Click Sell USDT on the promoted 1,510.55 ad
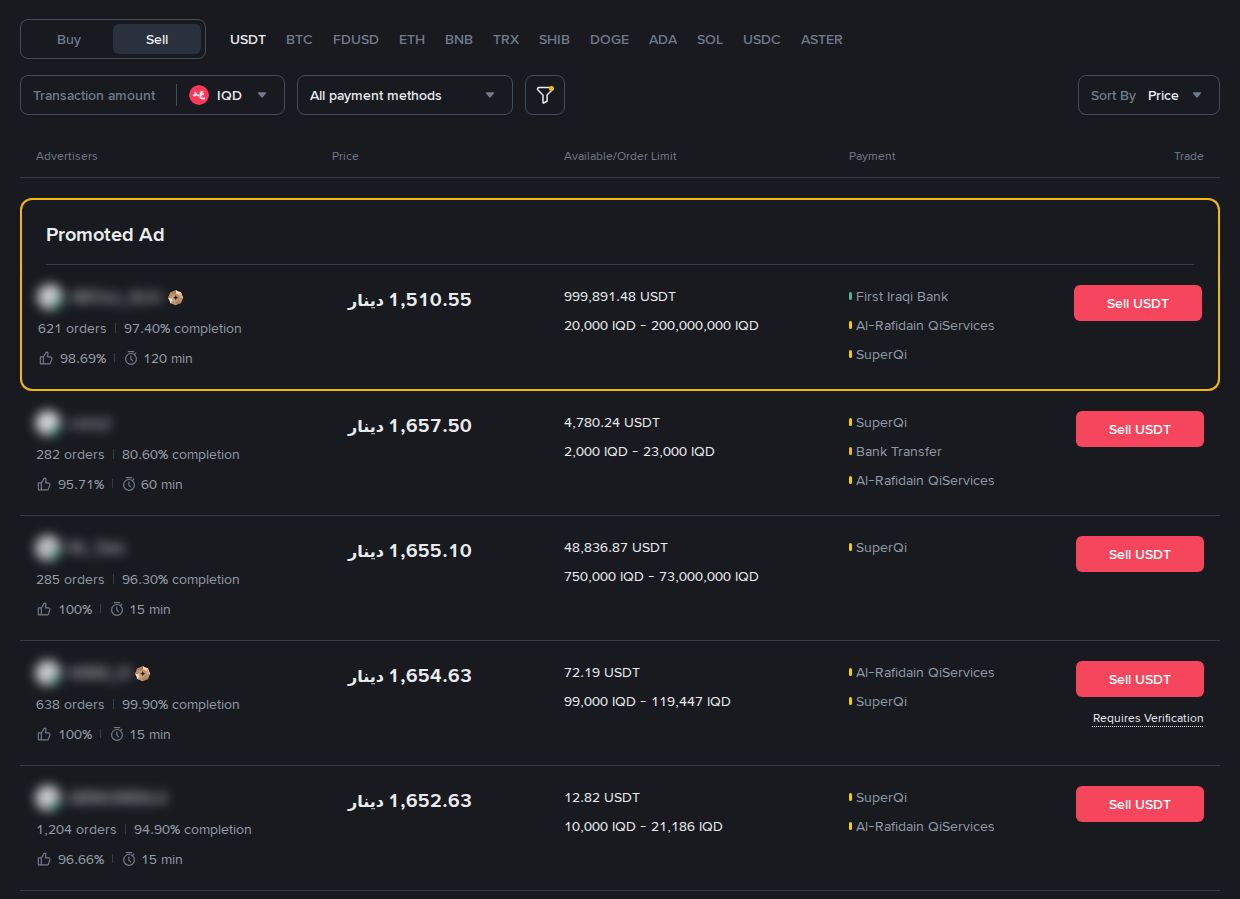 pos(1138,303)
